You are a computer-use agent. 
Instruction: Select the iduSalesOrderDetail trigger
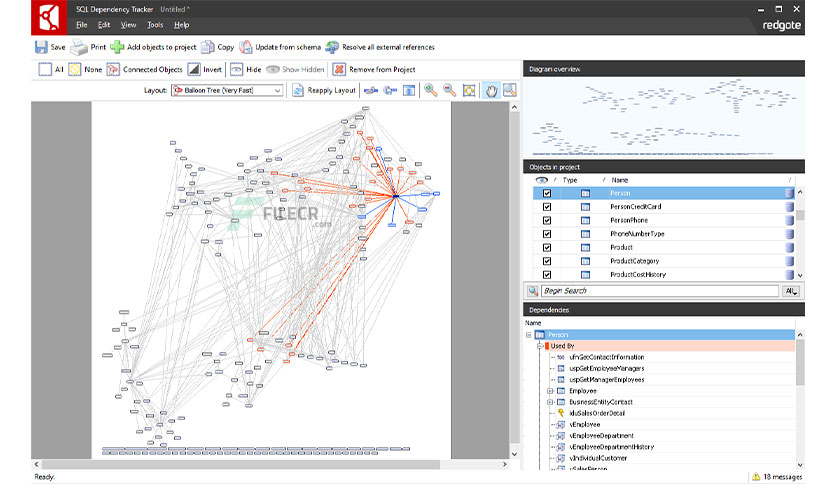(x=597, y=413)
